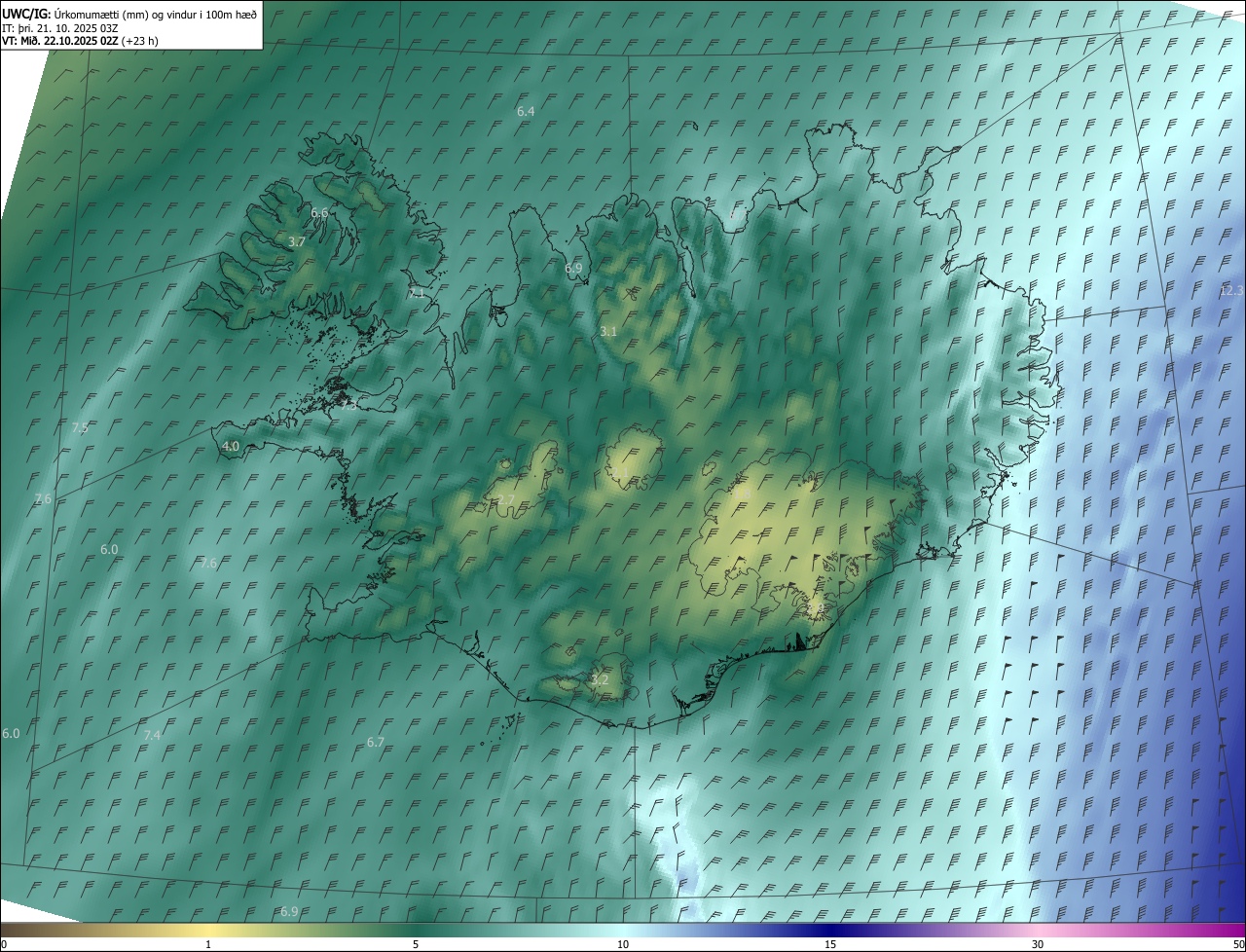Select the 6.9 label at the map's bottom edge

pyautogui.click(x=289, y=911)
